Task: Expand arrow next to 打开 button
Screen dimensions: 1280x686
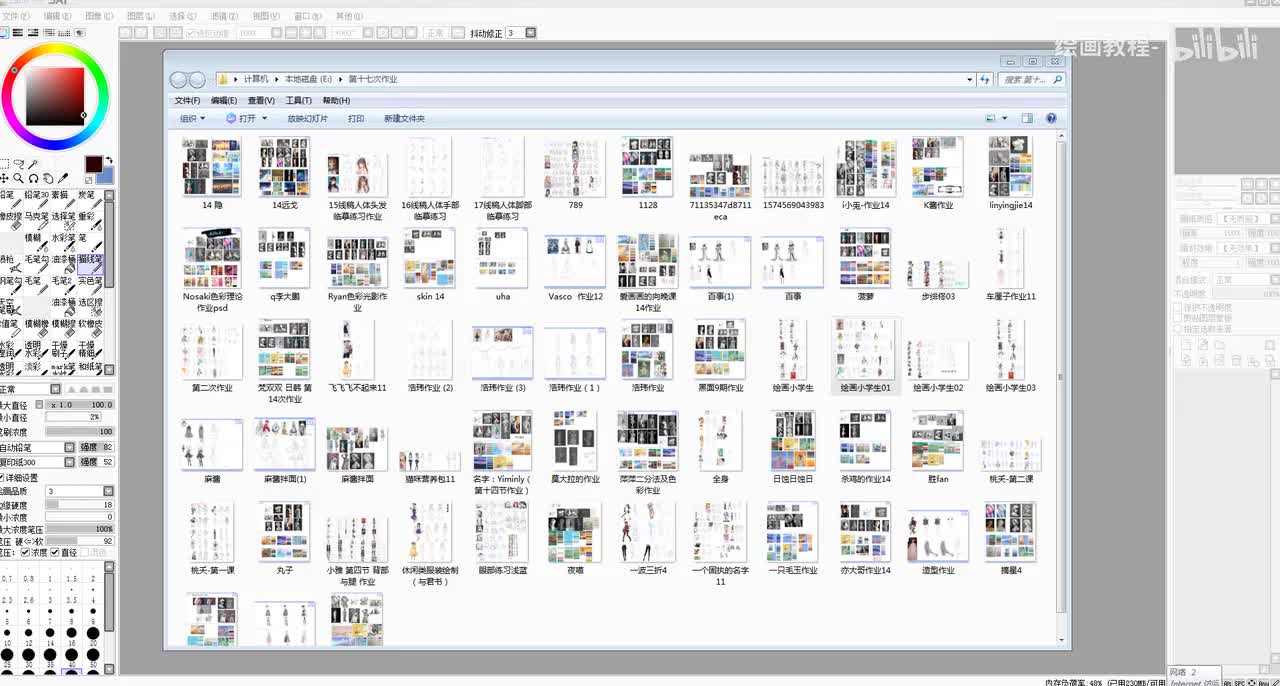Action: pos(264,119)
